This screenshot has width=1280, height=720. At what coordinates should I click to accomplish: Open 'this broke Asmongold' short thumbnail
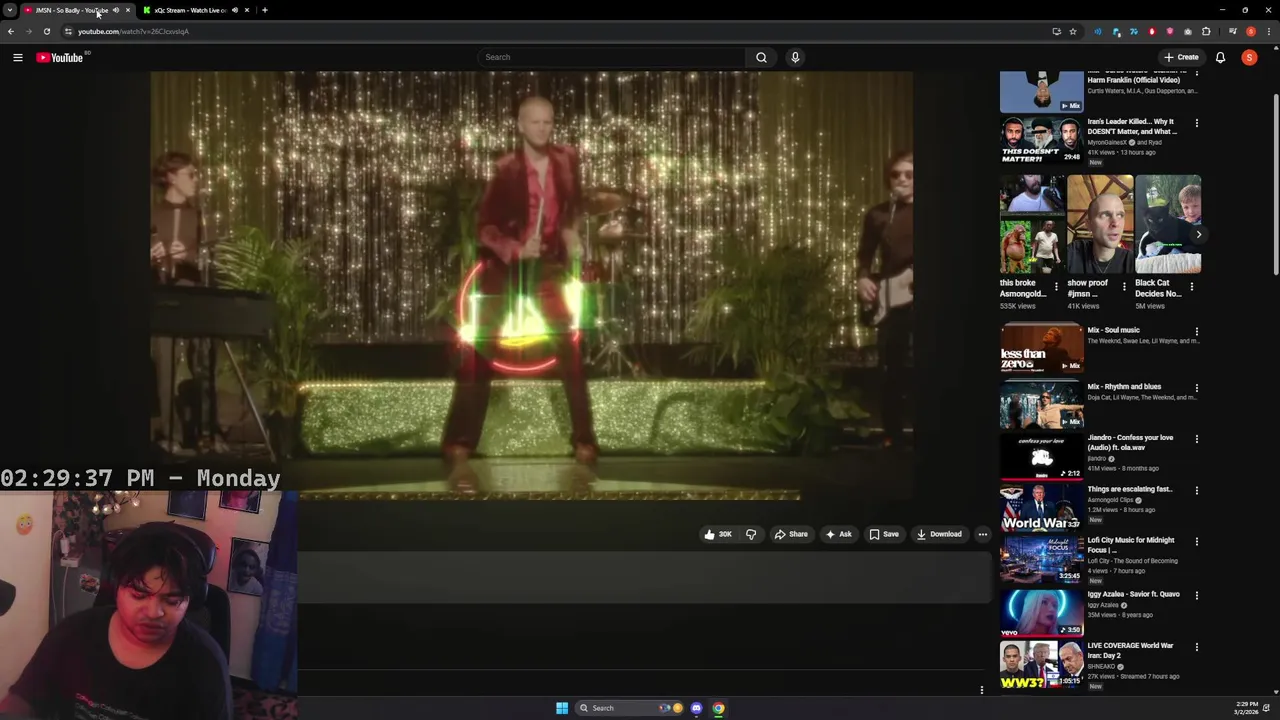point(1032,224)
